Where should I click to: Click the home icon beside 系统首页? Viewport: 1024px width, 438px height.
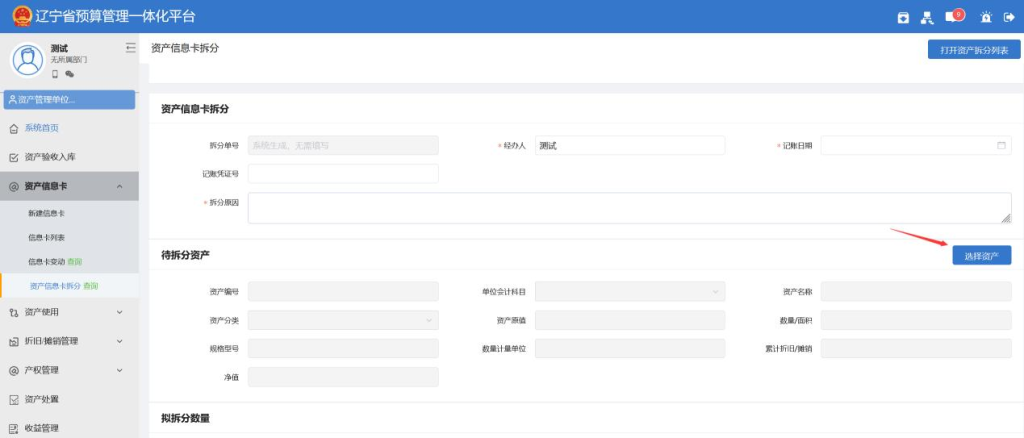pos(14,129)
